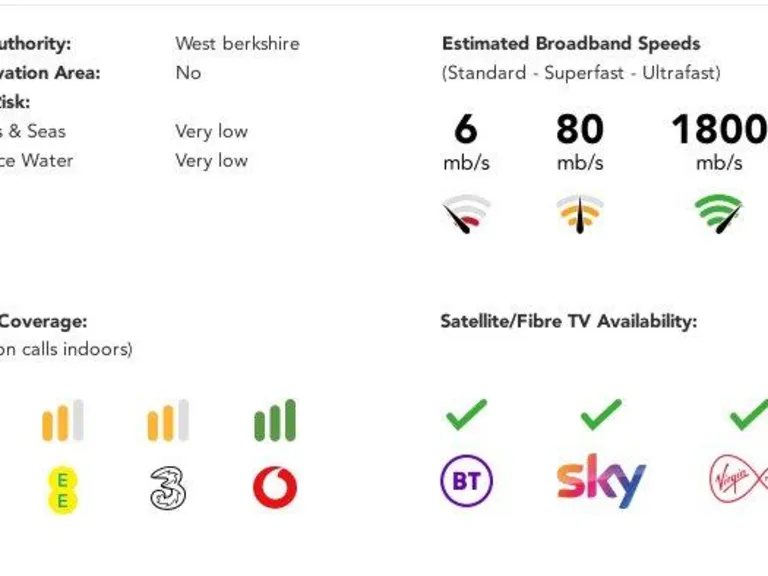Click the green checkmark above Virgin
The height and width of the screenshot is (576, 768).
(x=748, y=414)
